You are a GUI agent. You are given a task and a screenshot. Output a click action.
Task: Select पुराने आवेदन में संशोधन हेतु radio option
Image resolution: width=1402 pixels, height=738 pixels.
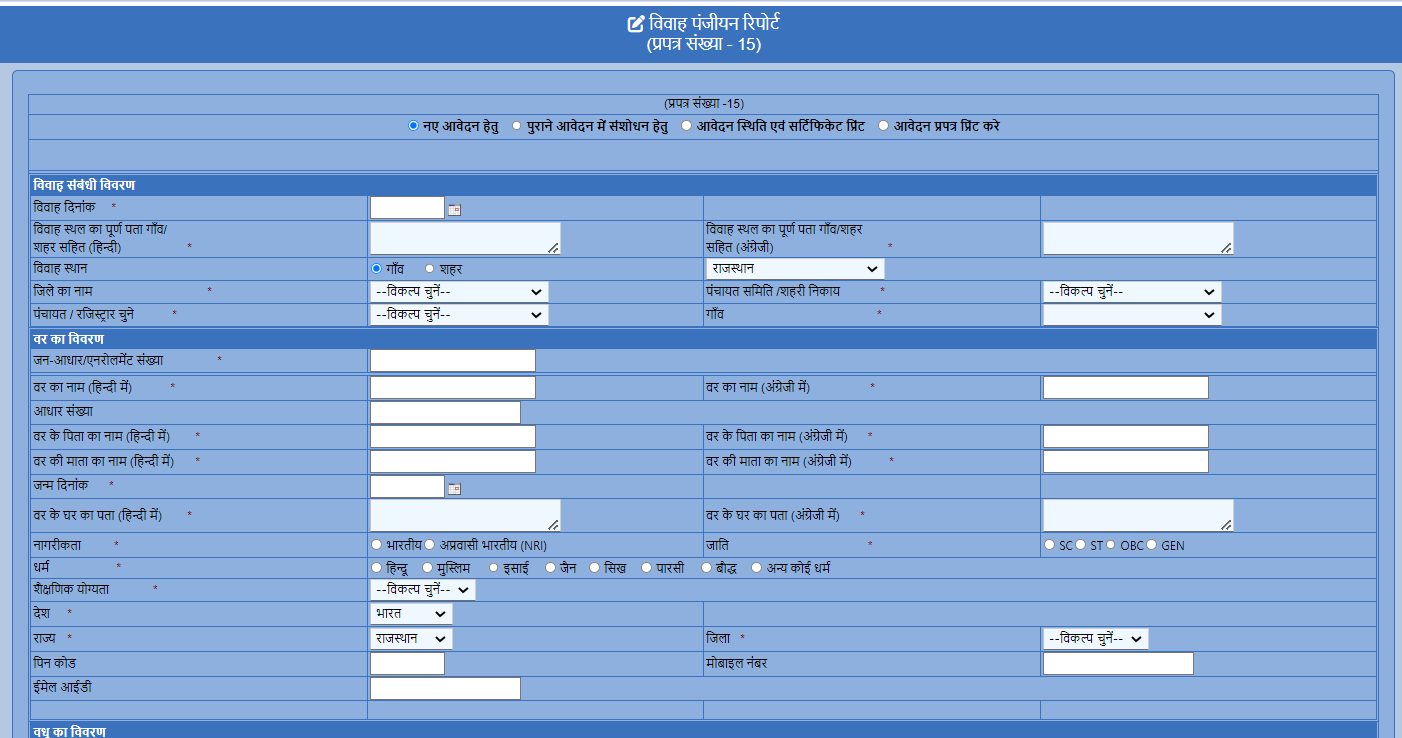pyautogui.click(x=516, y=126)
